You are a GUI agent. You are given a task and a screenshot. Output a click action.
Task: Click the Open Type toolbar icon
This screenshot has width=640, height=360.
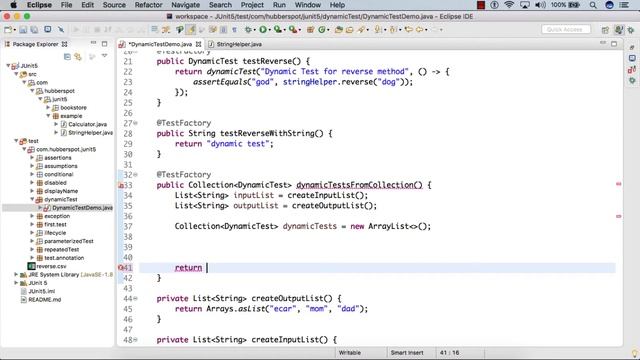tap(338, 29)
